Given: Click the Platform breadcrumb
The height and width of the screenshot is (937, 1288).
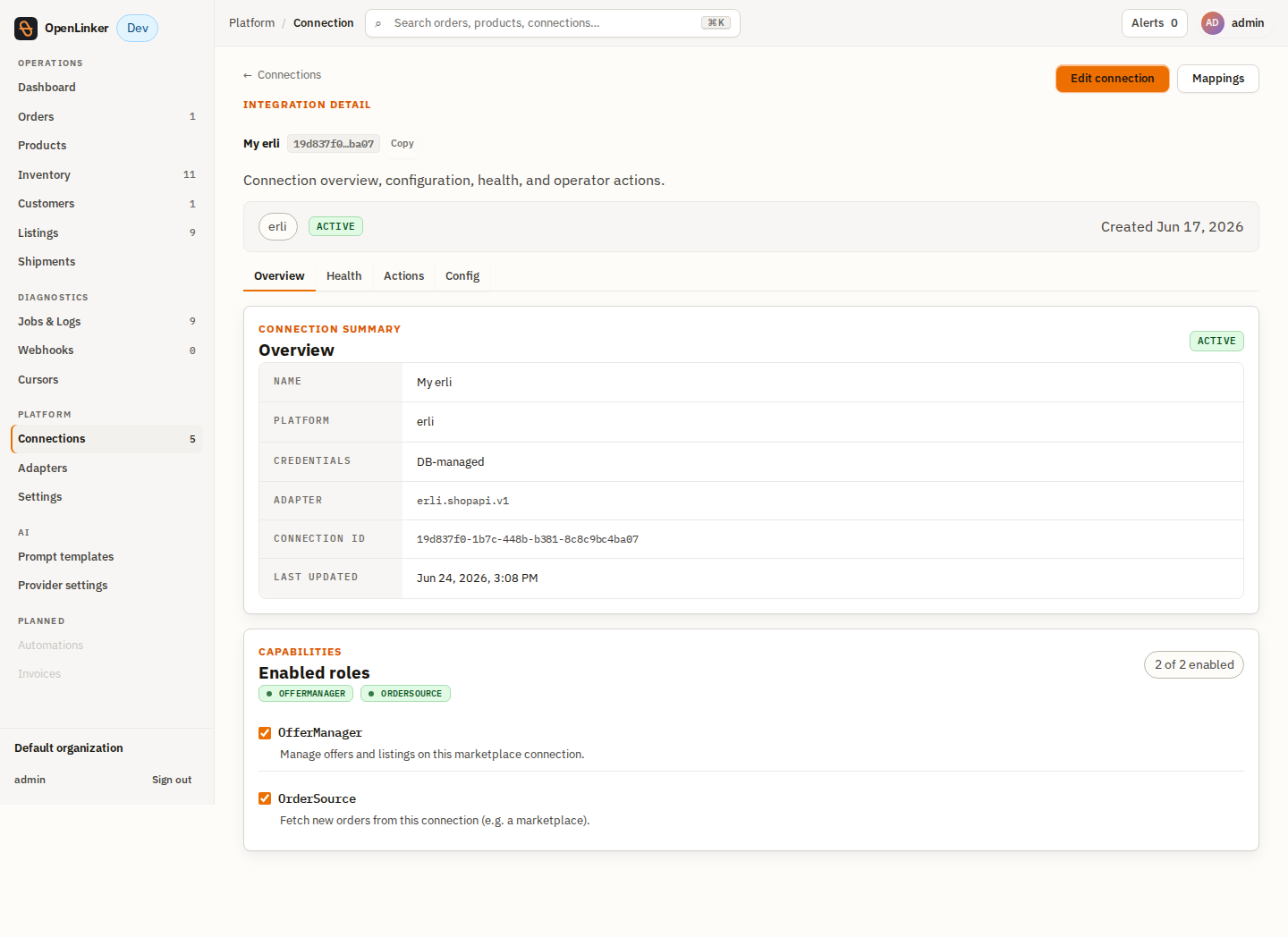Looking at the screenshot, I should [252, 23].
